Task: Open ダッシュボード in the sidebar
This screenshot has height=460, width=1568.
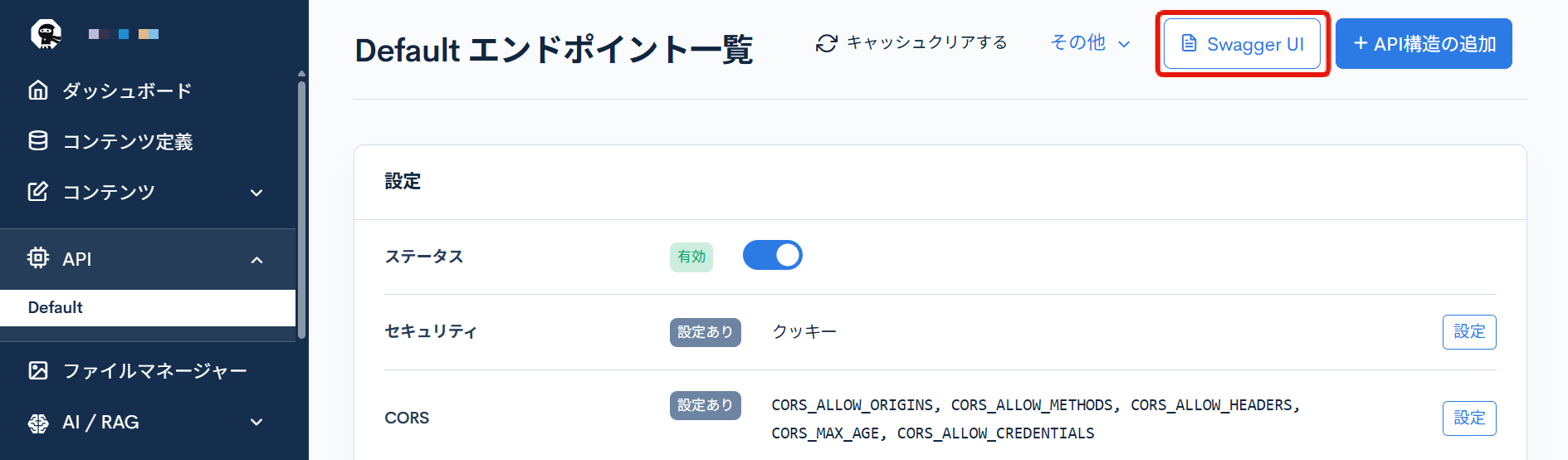Action: [x=127, y=91]
